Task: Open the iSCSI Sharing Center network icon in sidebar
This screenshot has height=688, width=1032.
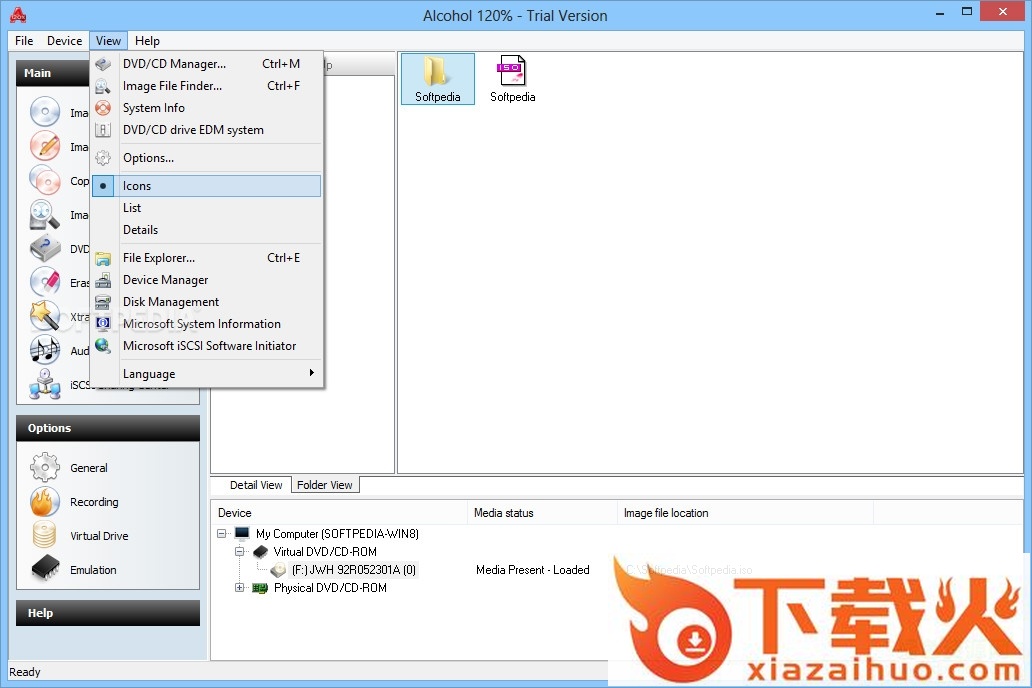Action: point(45,384)
